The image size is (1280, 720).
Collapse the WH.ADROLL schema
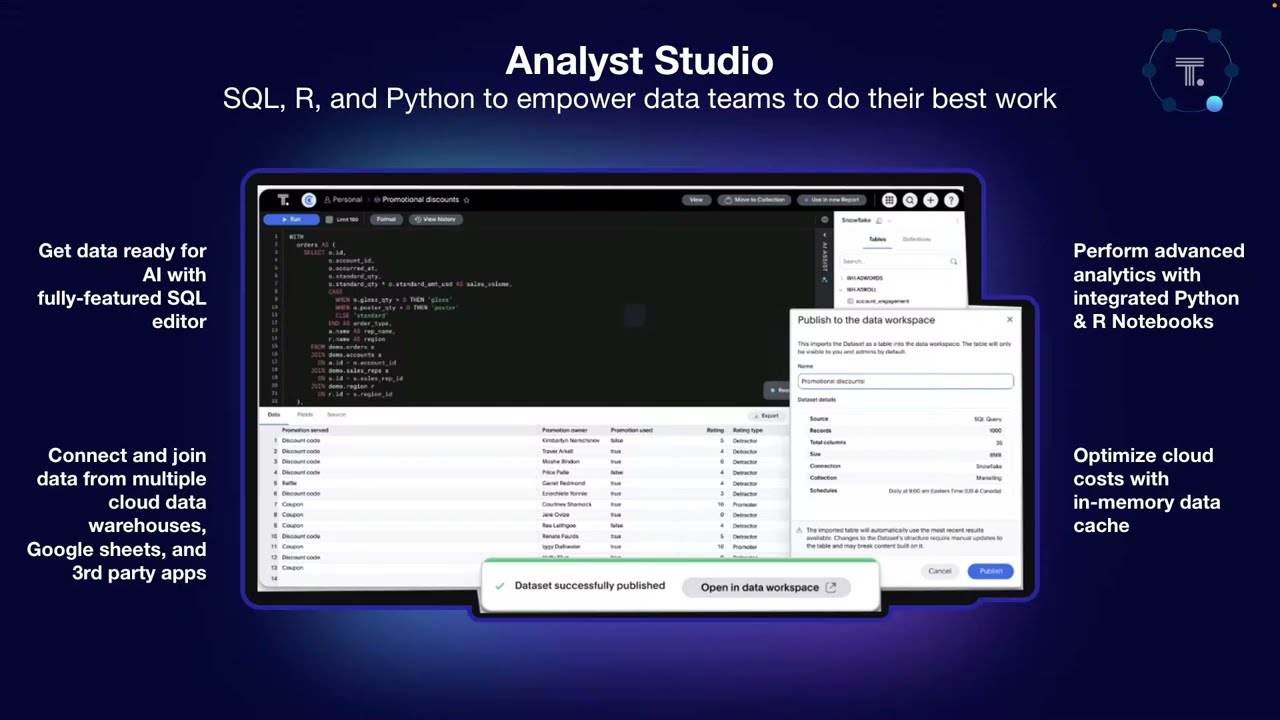click(x=841, y=290)
